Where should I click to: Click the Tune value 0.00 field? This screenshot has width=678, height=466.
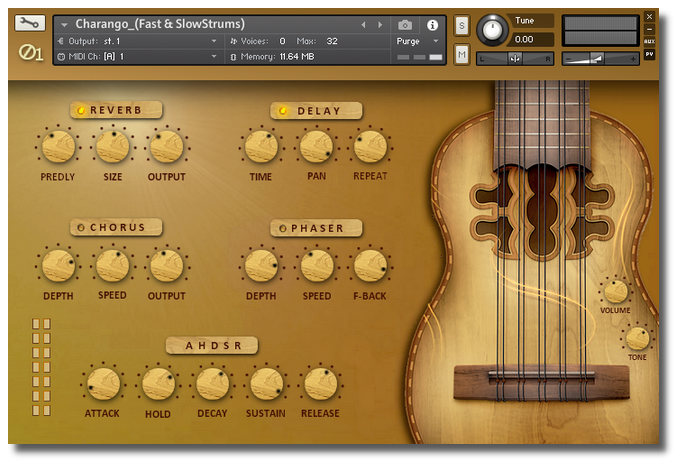coord(532,39)
